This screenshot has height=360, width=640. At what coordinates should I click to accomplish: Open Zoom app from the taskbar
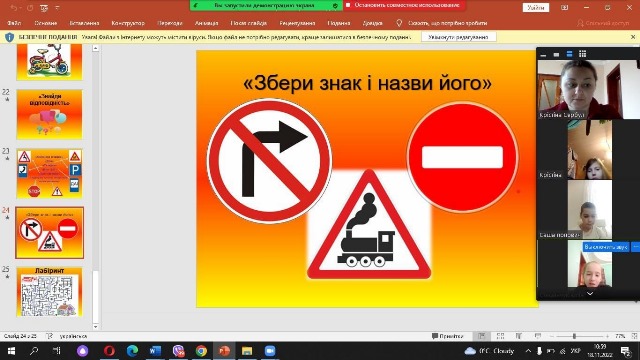click(270, 351)
